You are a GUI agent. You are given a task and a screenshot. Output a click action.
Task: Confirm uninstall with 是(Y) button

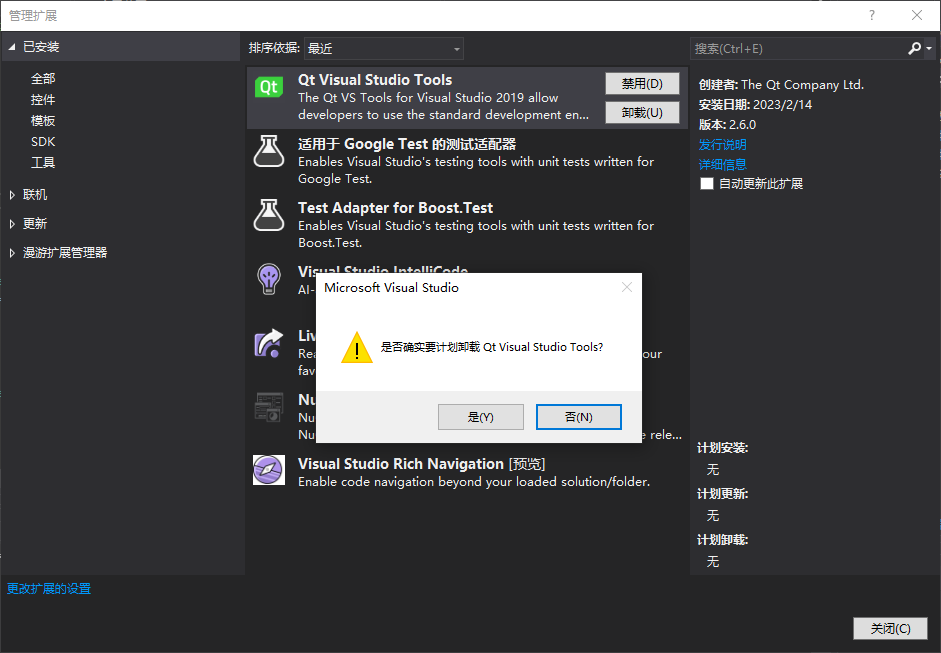tap(480, 417)
